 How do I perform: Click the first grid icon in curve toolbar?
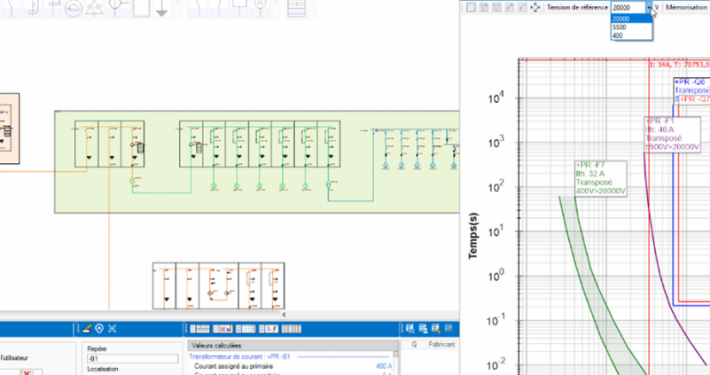pos(471,7)
